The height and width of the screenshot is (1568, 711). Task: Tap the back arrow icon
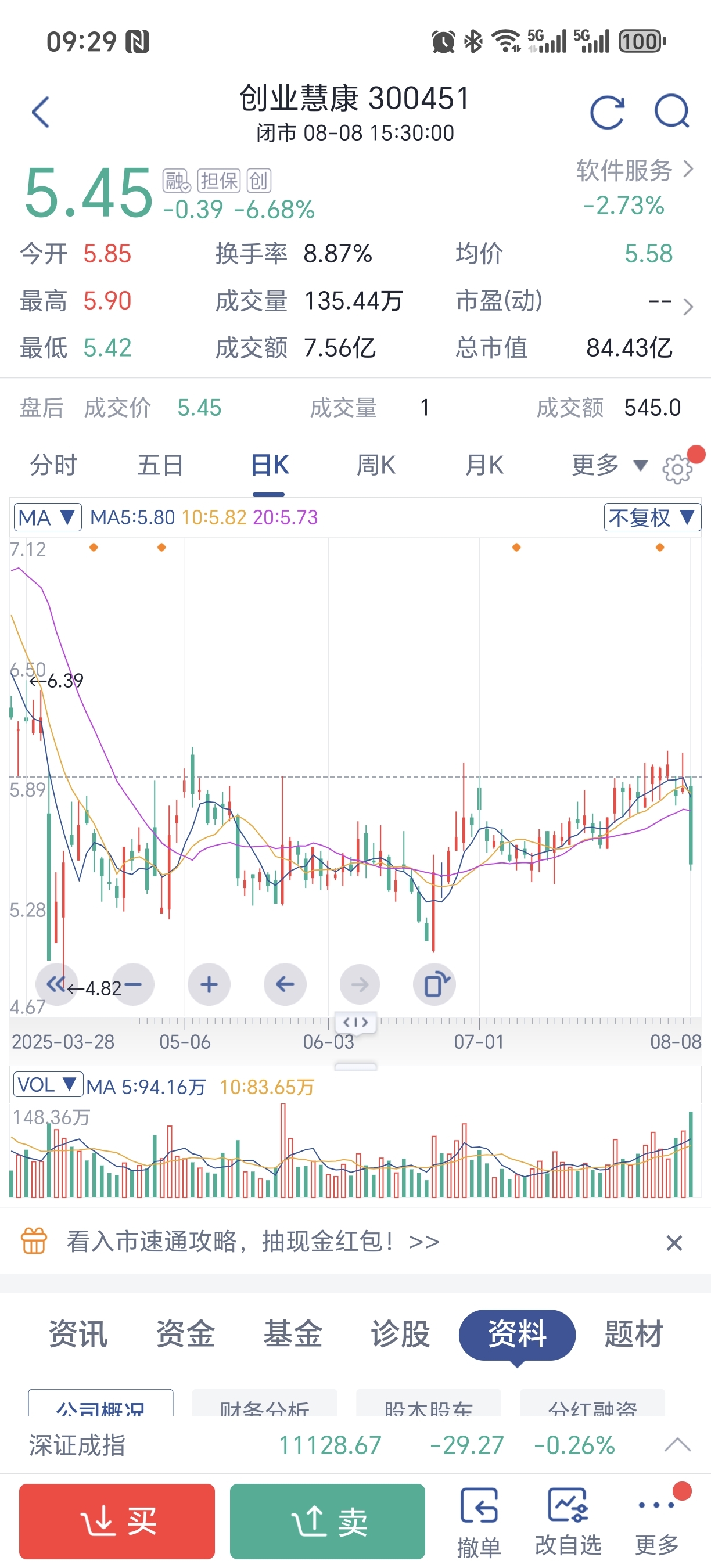(40, 112)
